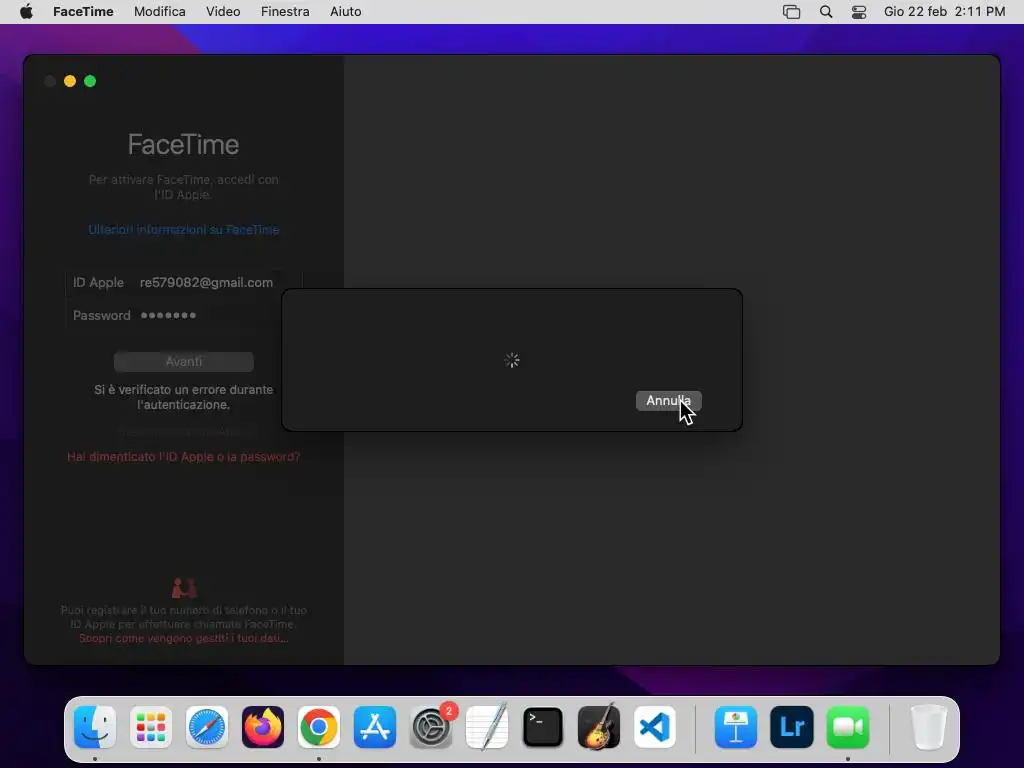Image resolution: width=1024 pixels, height=768 pixels.
Task: Open the FaceTime app menu
Action: 83,12
